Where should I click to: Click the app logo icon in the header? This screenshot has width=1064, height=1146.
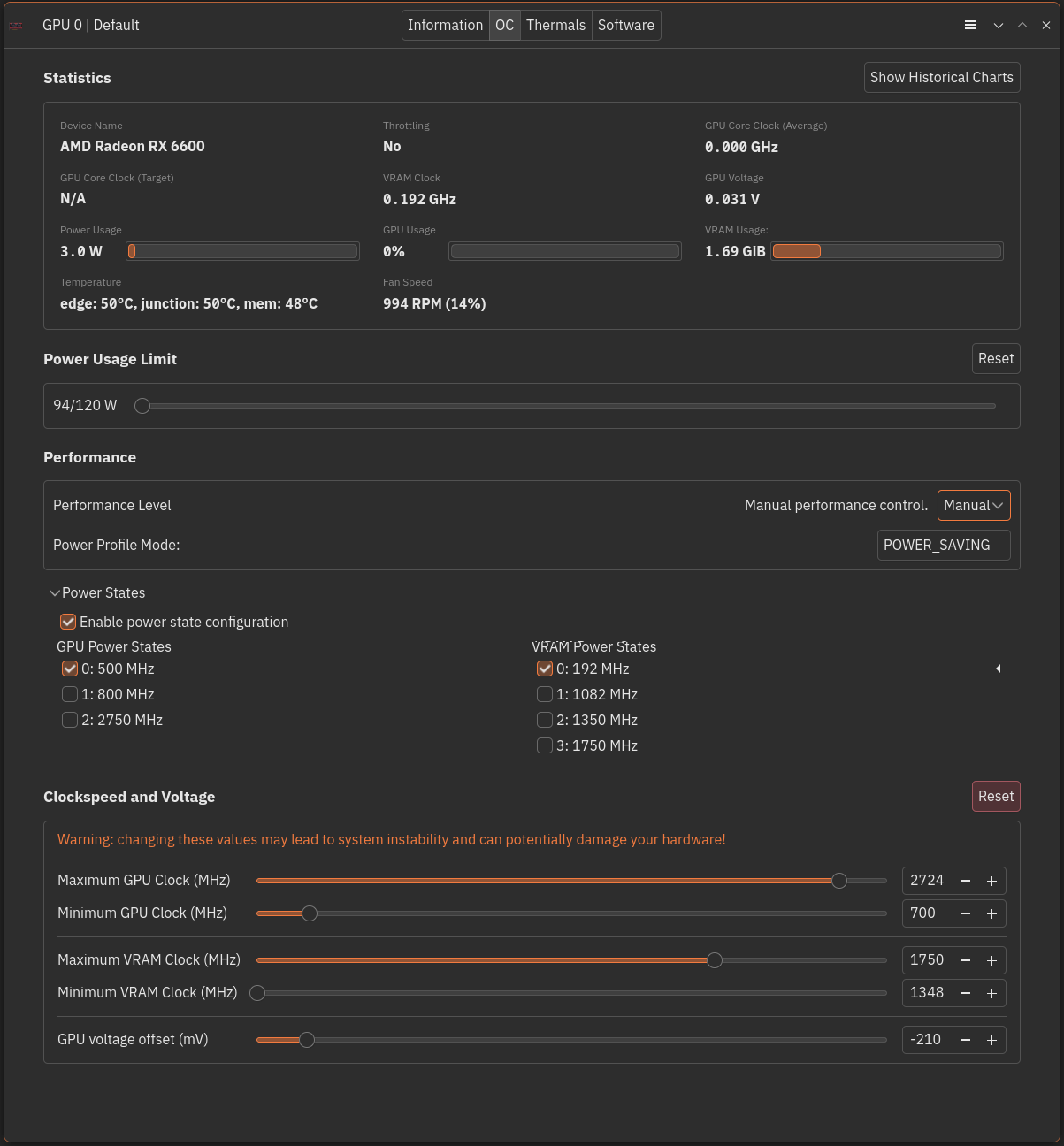(16, 26)
